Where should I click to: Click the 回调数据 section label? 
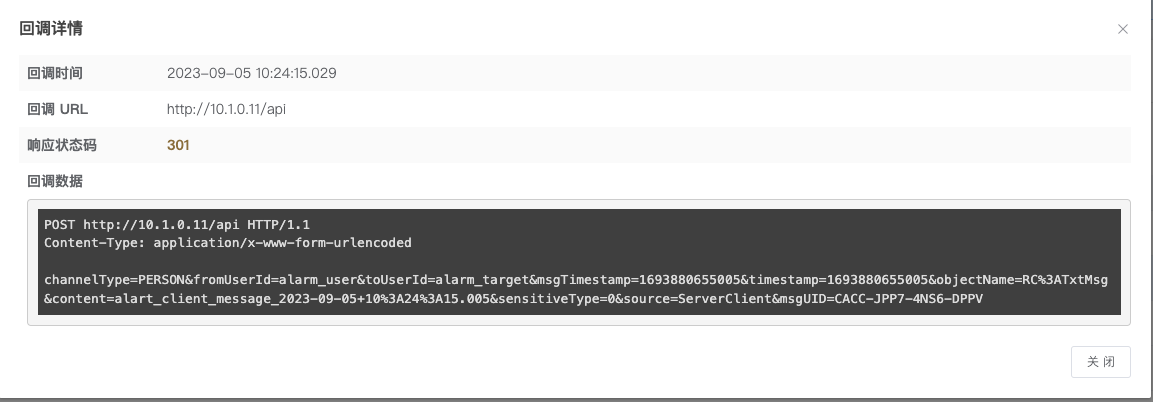click(x=55, y=181)
